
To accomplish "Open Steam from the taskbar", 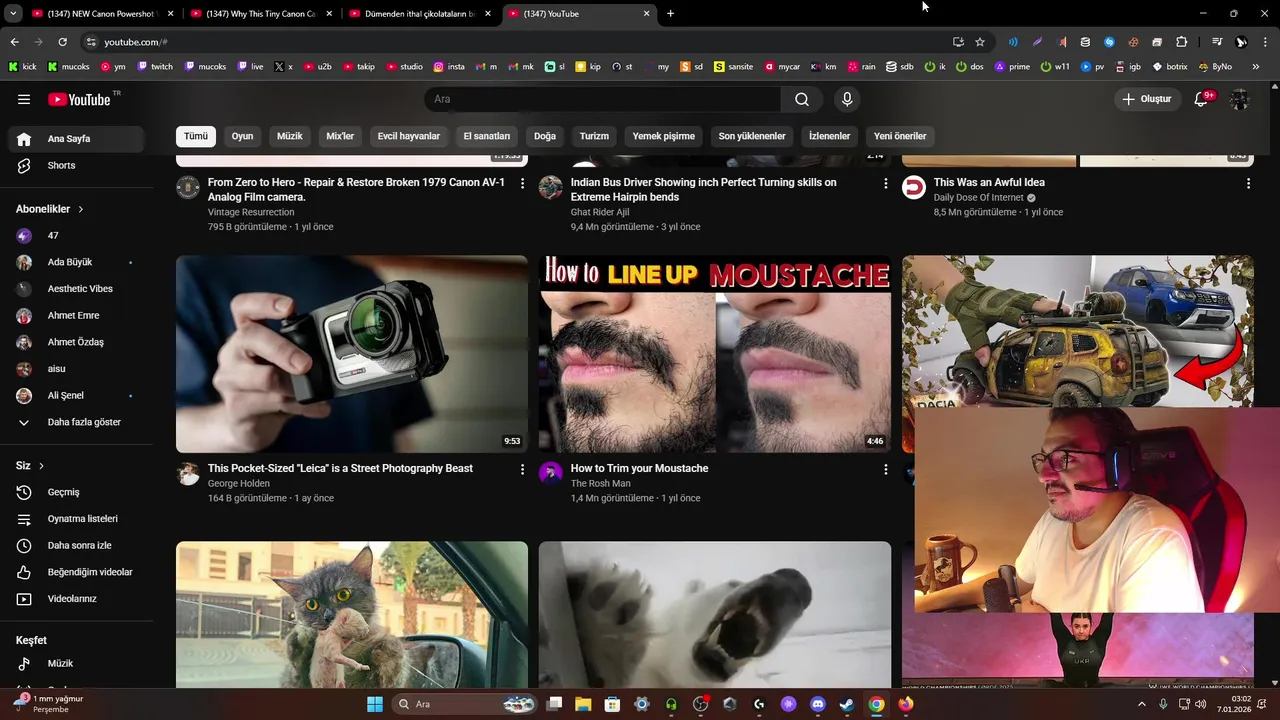I will click(x=847, y=704).
